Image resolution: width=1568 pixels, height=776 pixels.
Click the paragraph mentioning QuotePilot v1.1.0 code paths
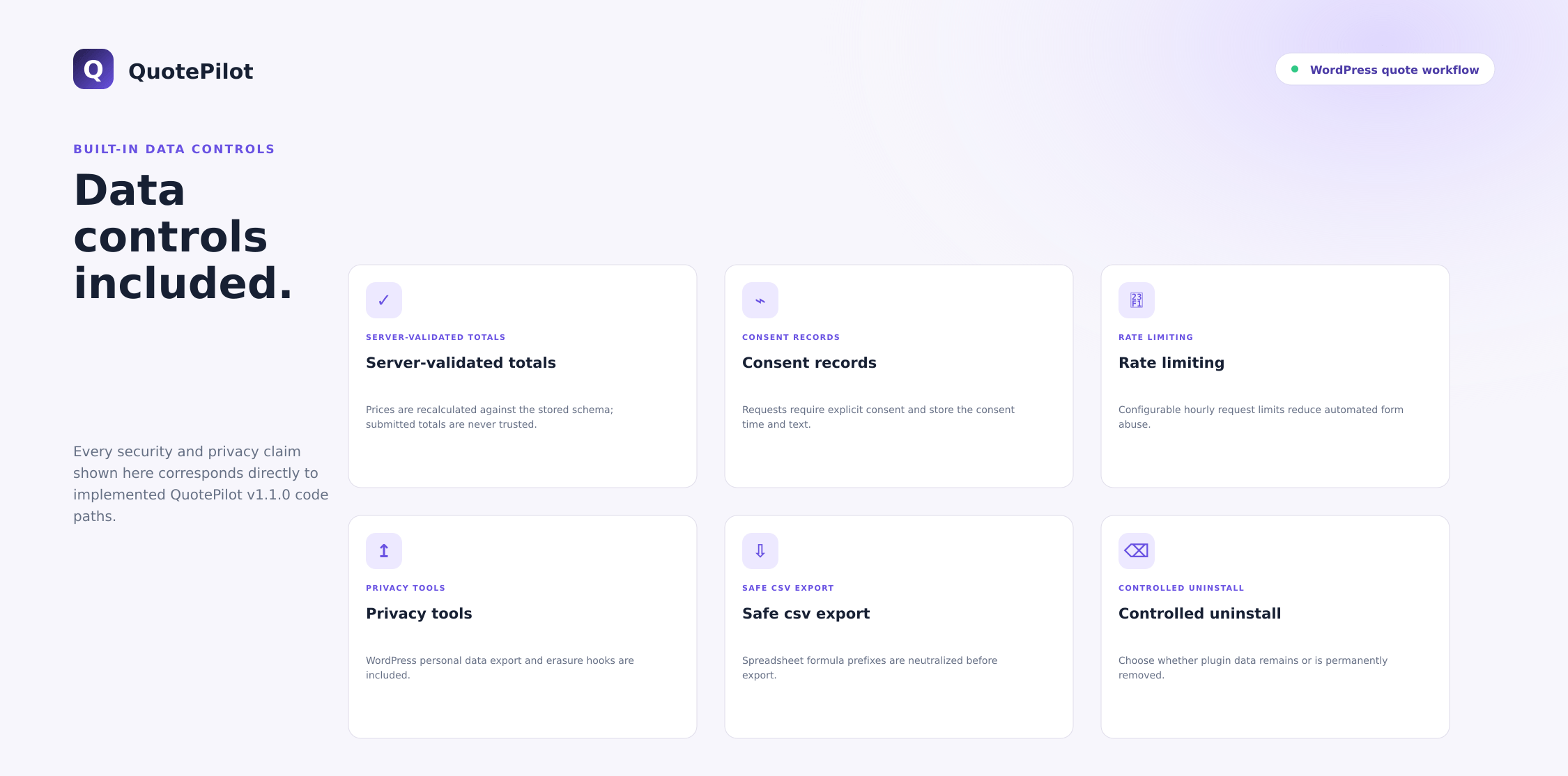click(x=201, y=483)
